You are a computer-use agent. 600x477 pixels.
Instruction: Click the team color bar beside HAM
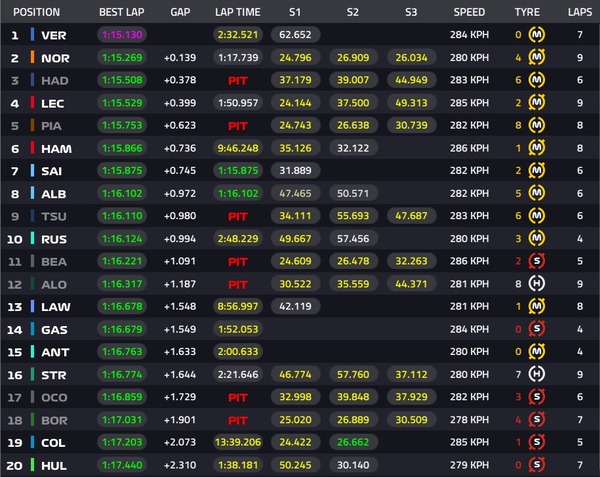[35, 148]
